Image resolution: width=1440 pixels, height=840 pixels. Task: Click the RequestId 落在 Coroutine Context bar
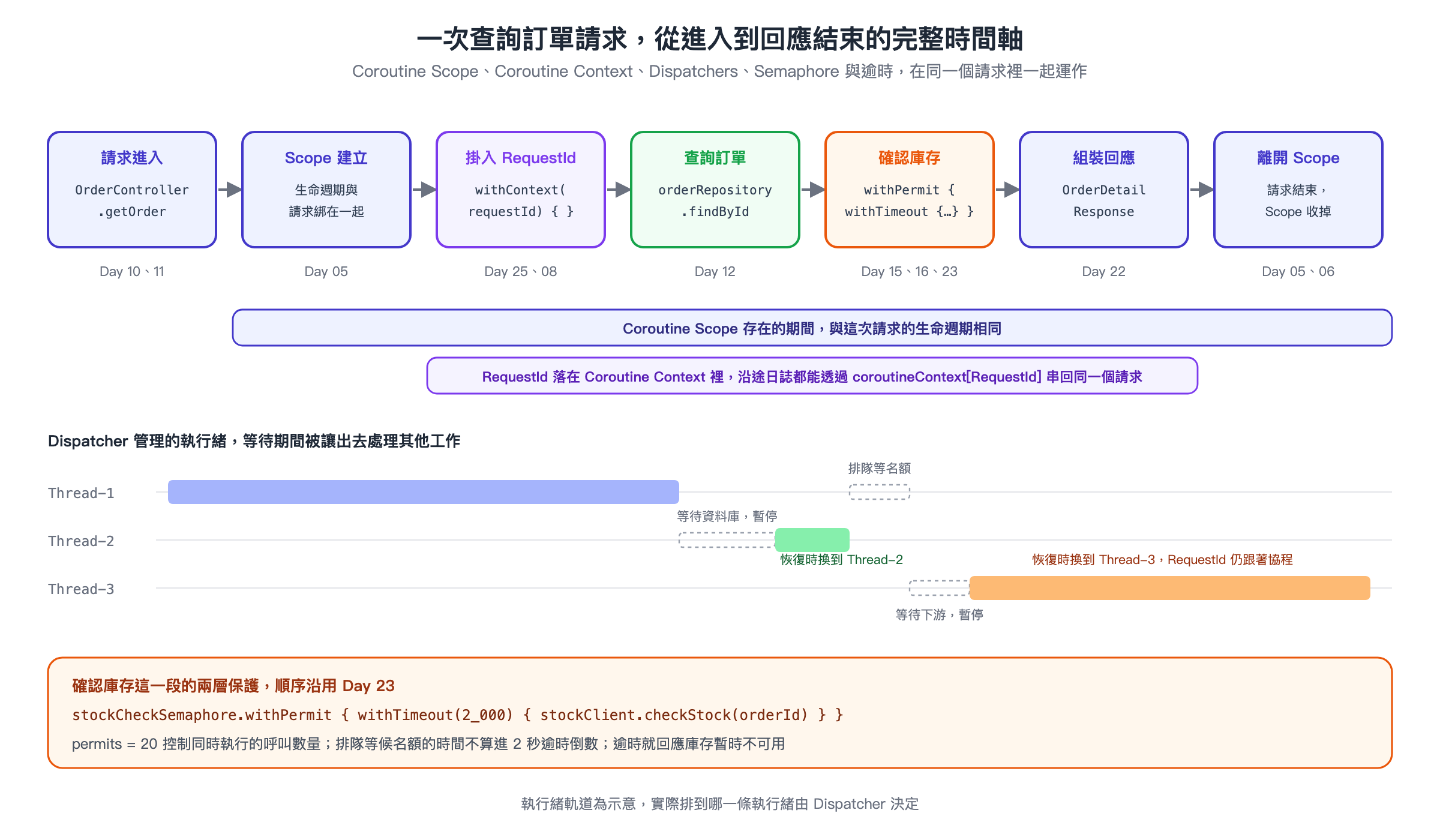coord(812,376)
